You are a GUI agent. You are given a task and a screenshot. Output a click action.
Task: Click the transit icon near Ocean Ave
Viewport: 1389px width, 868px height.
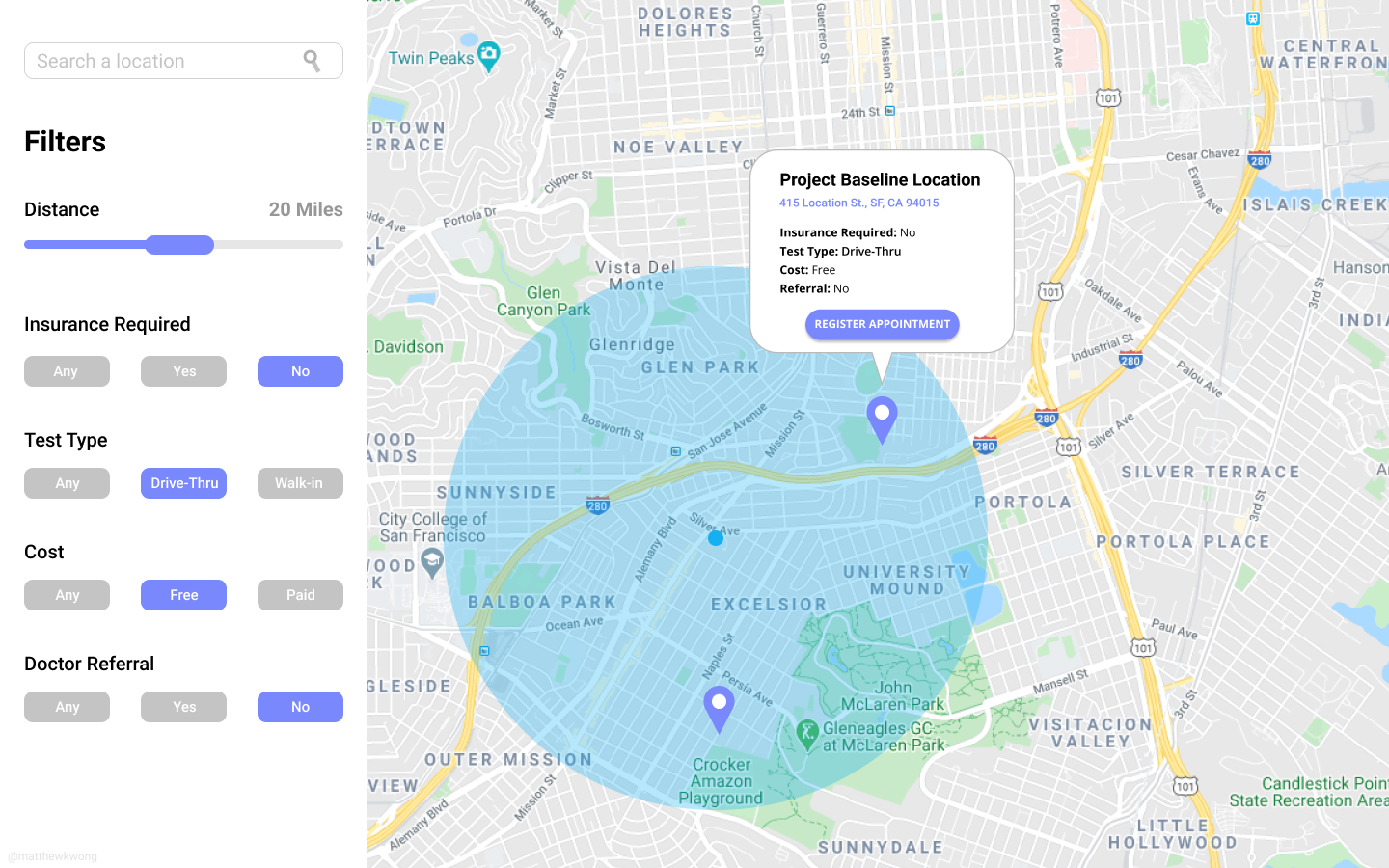tap(485, 651)
